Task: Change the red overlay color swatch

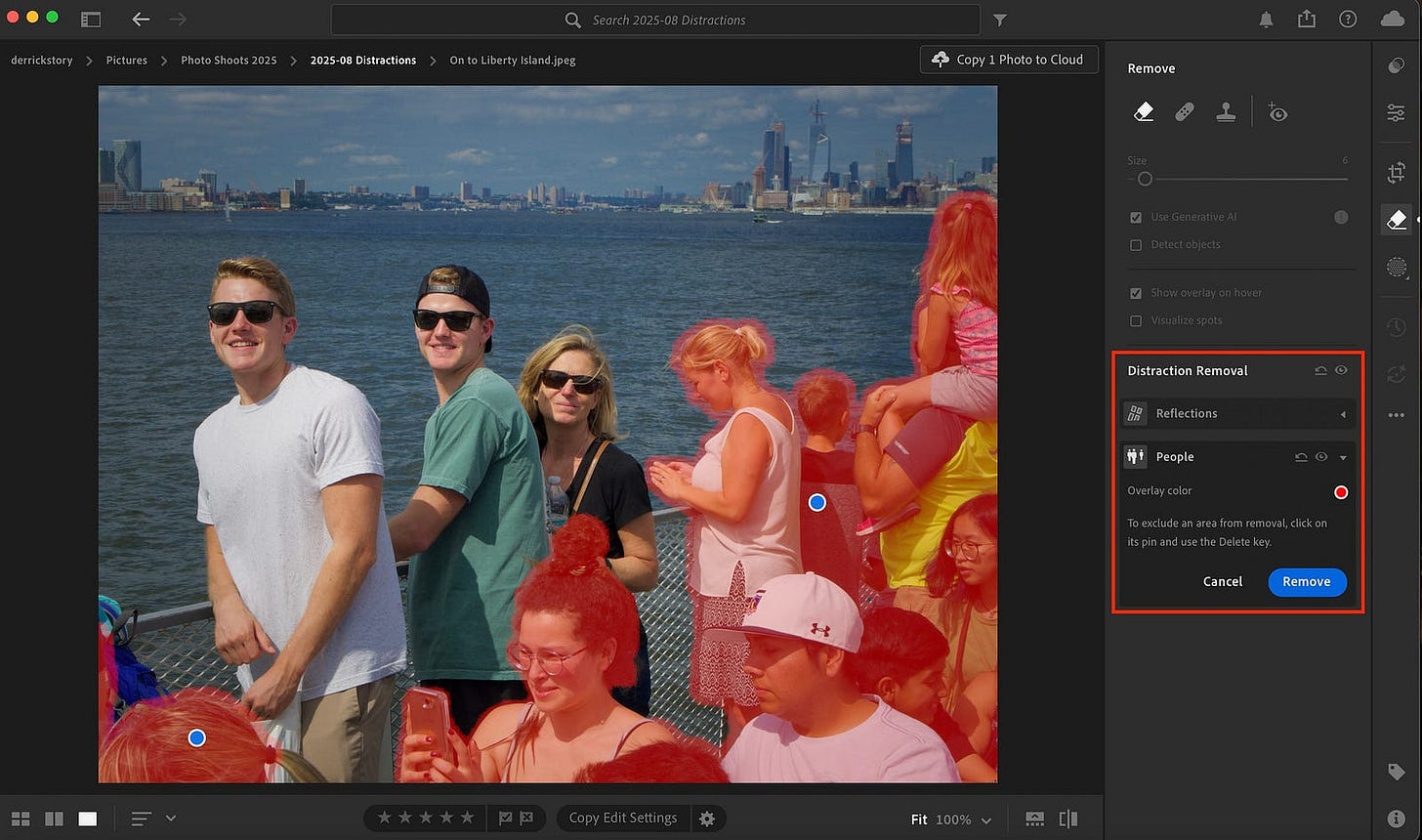Action: click(1341, 491)
